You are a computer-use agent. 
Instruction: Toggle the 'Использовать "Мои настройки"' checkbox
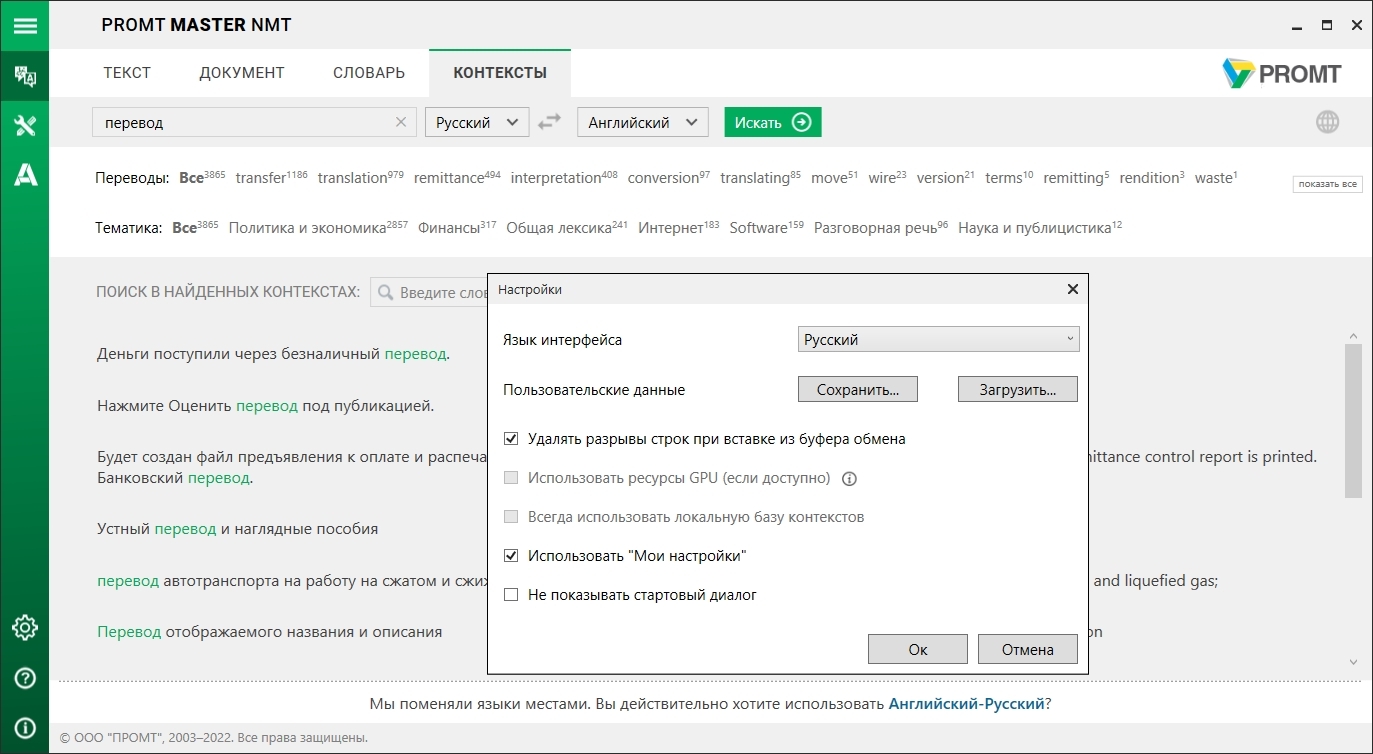(x=511, y=556)
